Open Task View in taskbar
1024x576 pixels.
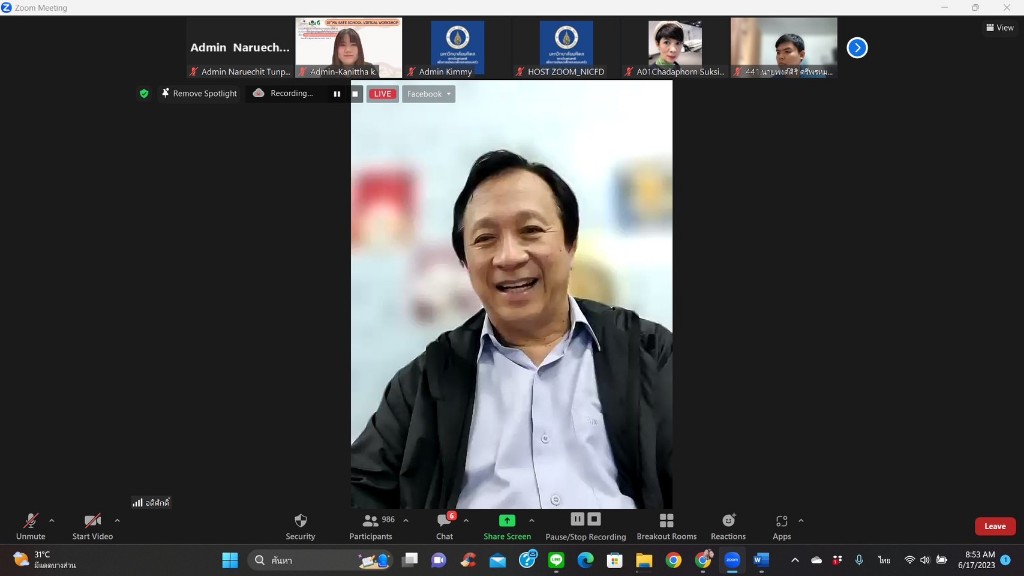tap(409, 560)
